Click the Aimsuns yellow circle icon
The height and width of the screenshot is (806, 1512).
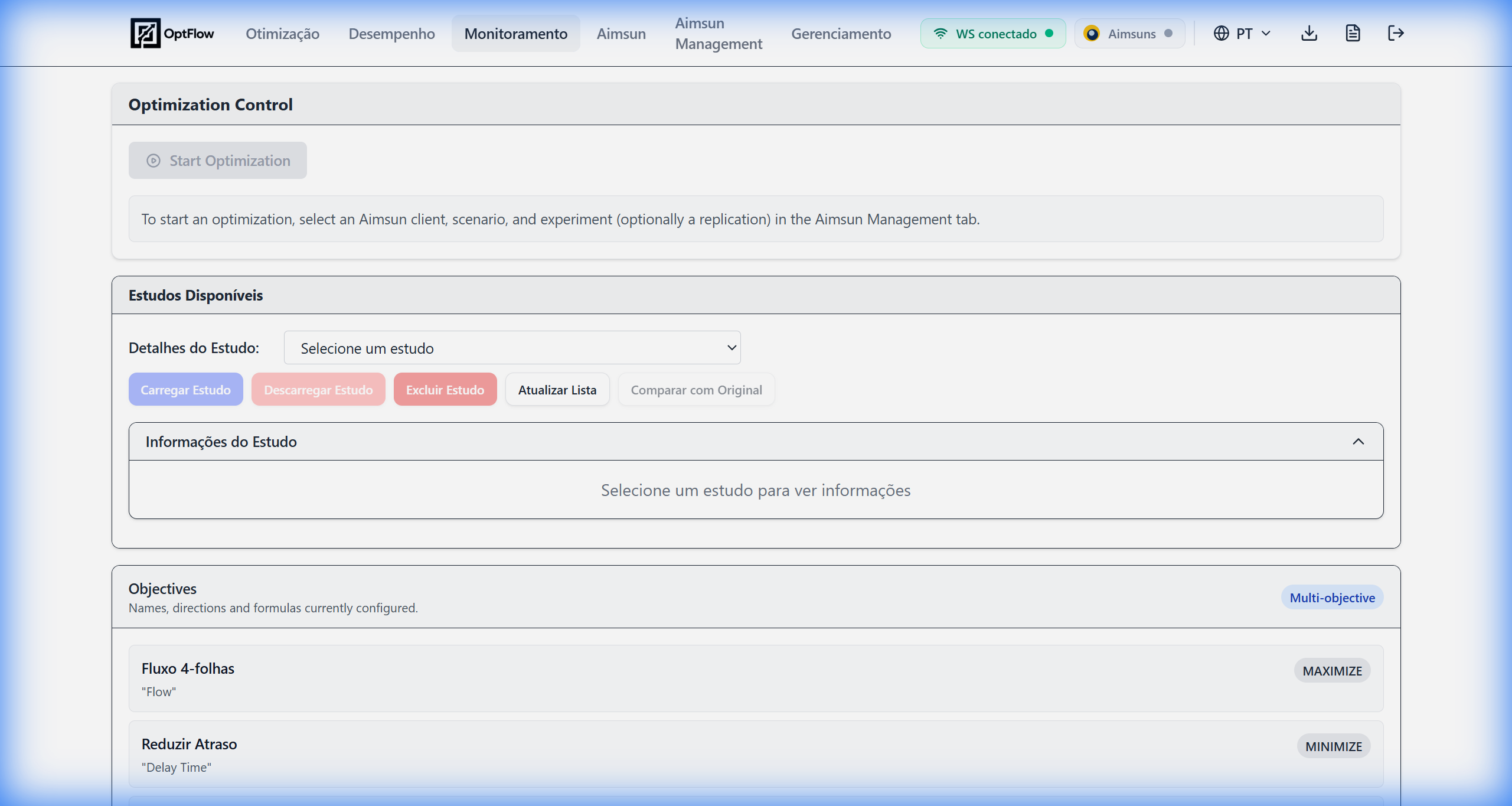point(1092,34)
